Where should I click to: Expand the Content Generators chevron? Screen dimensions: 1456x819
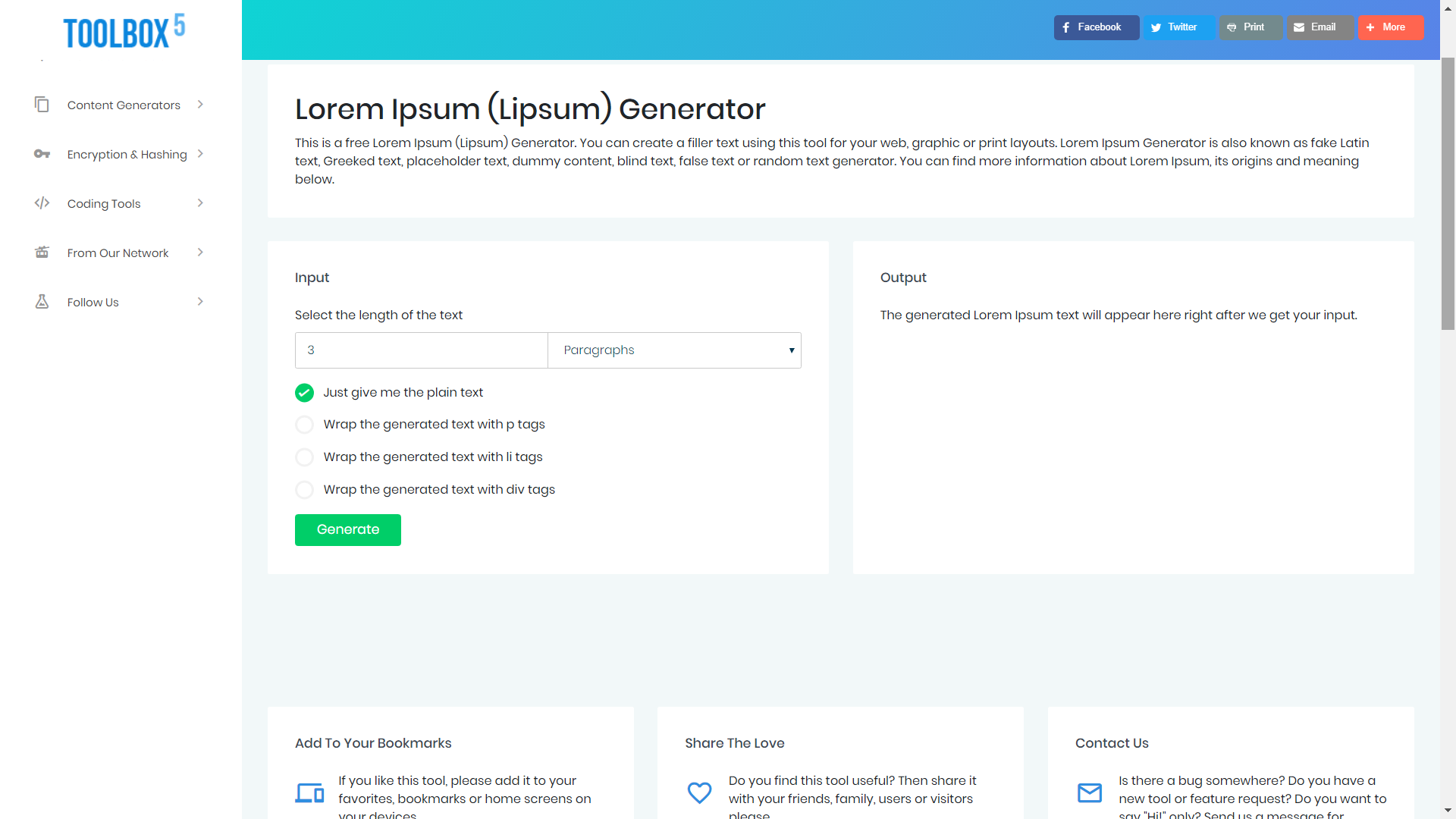200,105
